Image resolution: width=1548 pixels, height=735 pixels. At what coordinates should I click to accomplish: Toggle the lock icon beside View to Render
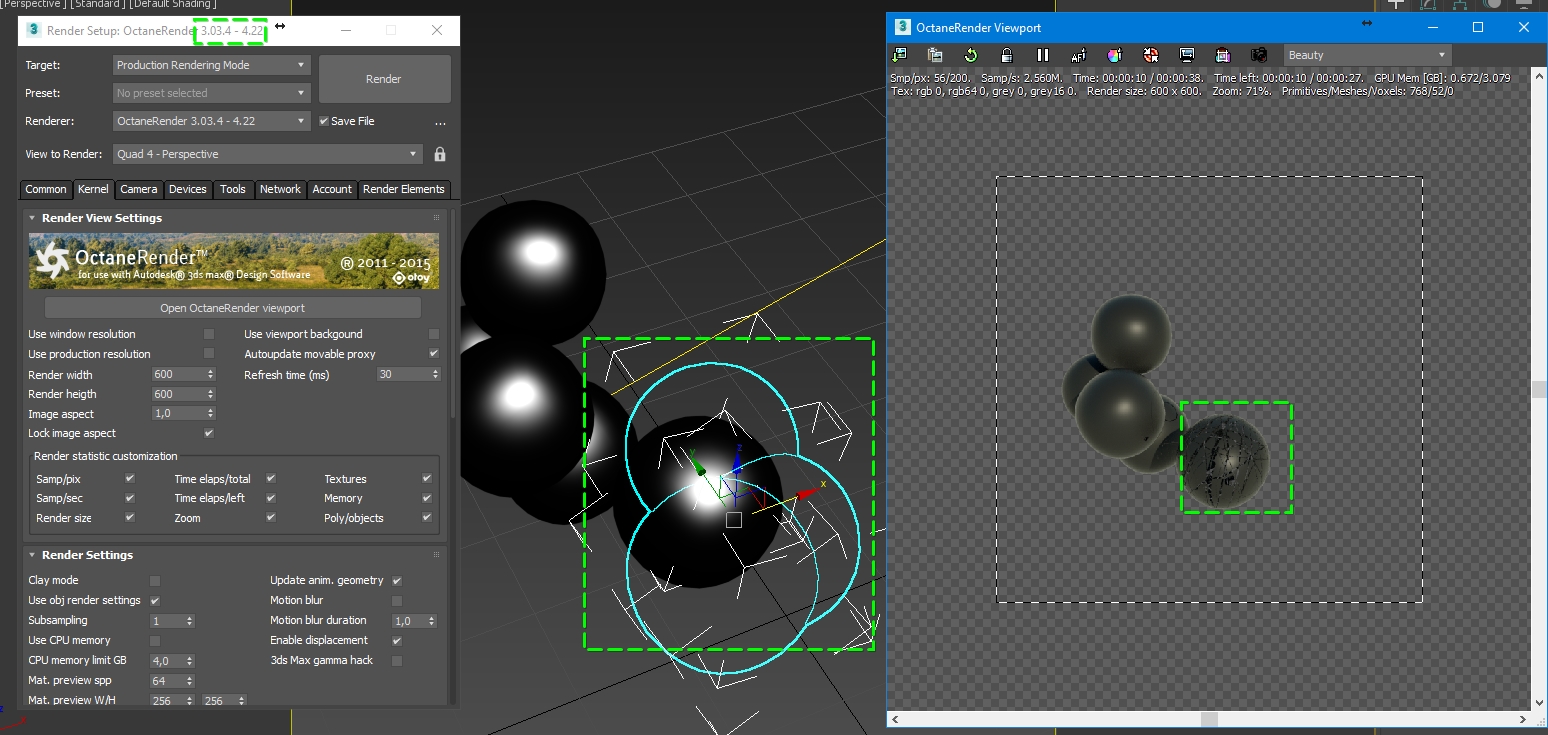[x=440, y=154]
